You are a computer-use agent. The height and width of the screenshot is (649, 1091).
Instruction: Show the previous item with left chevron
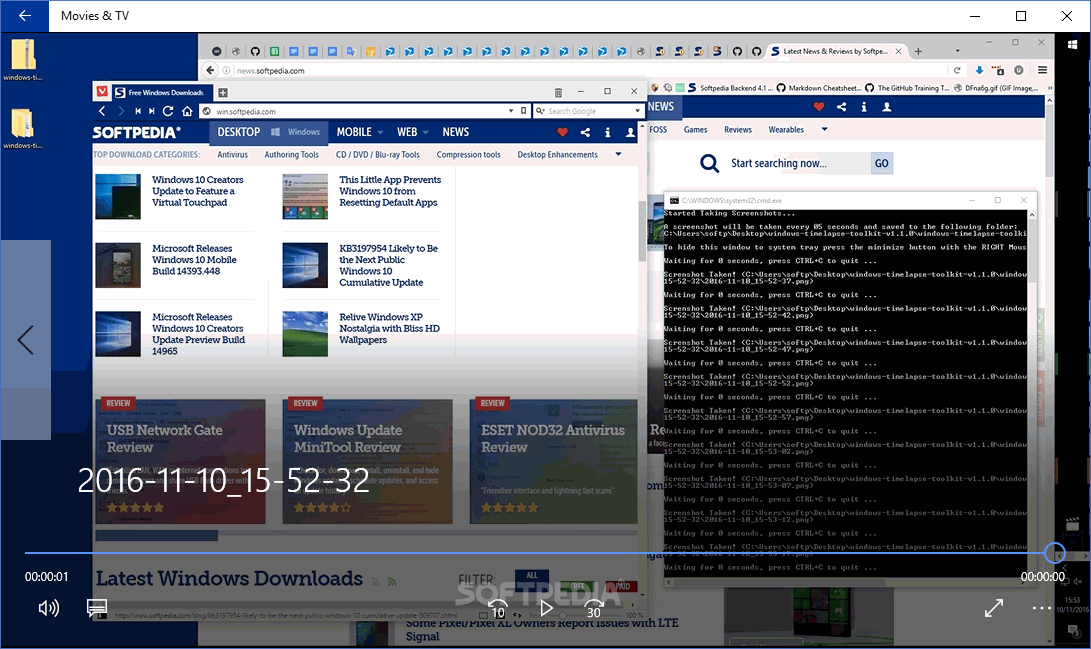tap(26, 340)
